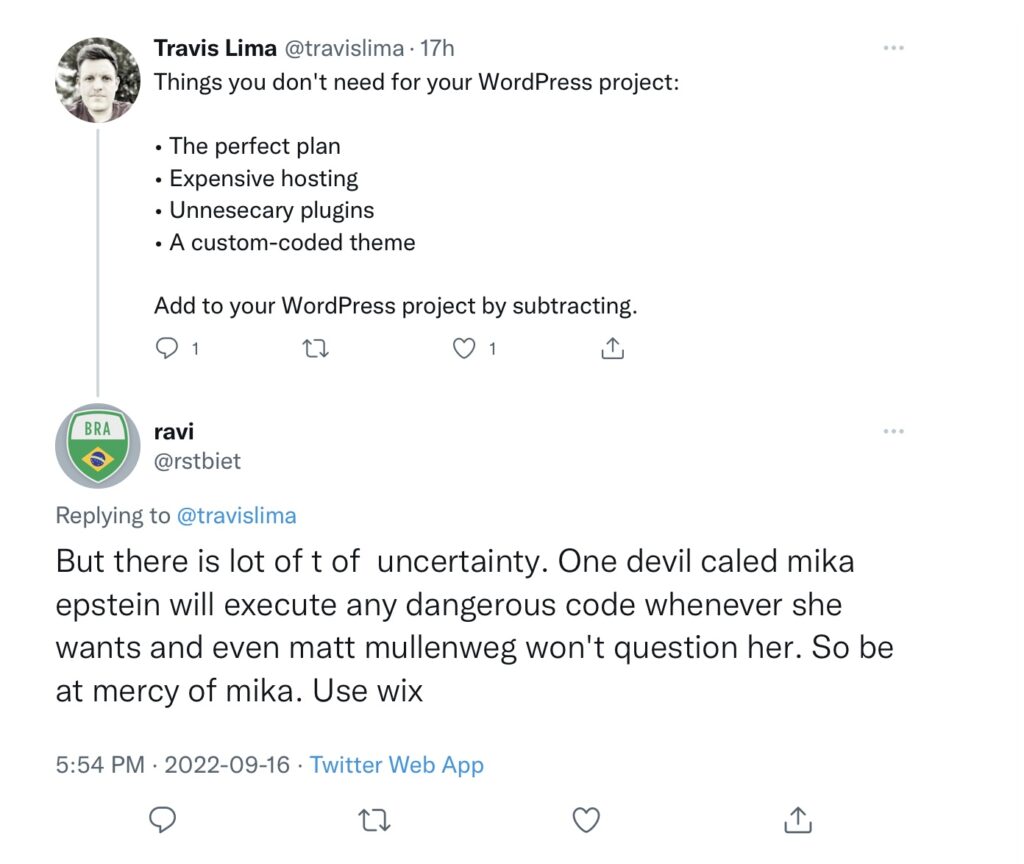Like ravi's reply tweet
The height and width of the screenshot is (864, 1024).
(586, 820)
